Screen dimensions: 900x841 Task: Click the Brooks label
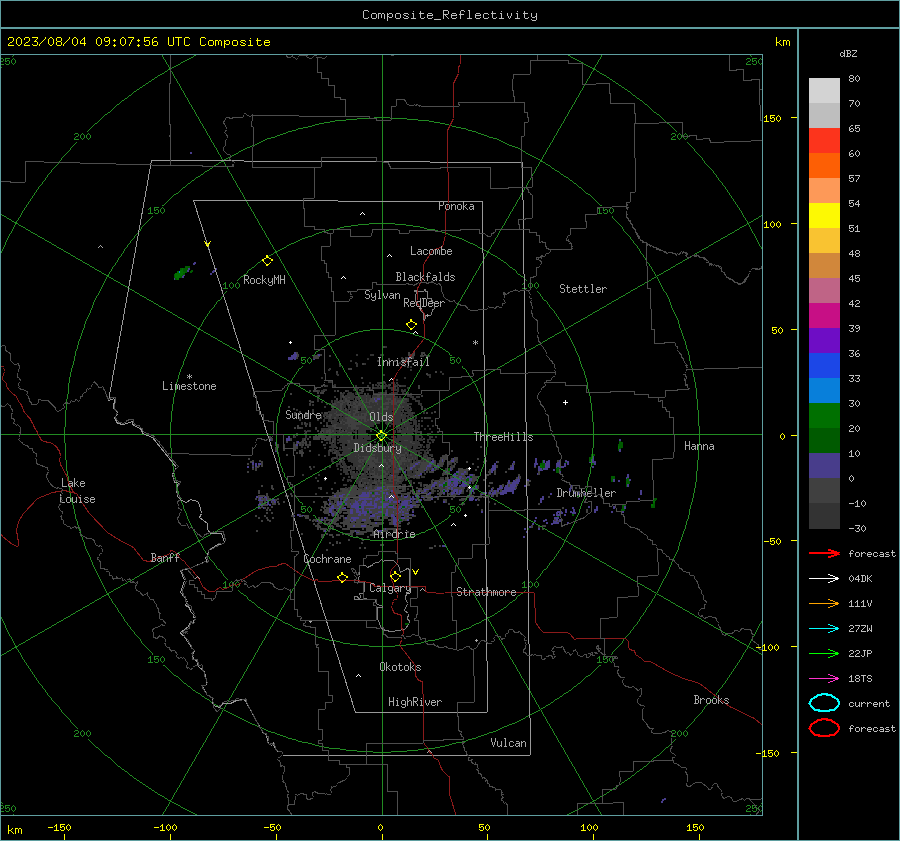tap(711, 700)
